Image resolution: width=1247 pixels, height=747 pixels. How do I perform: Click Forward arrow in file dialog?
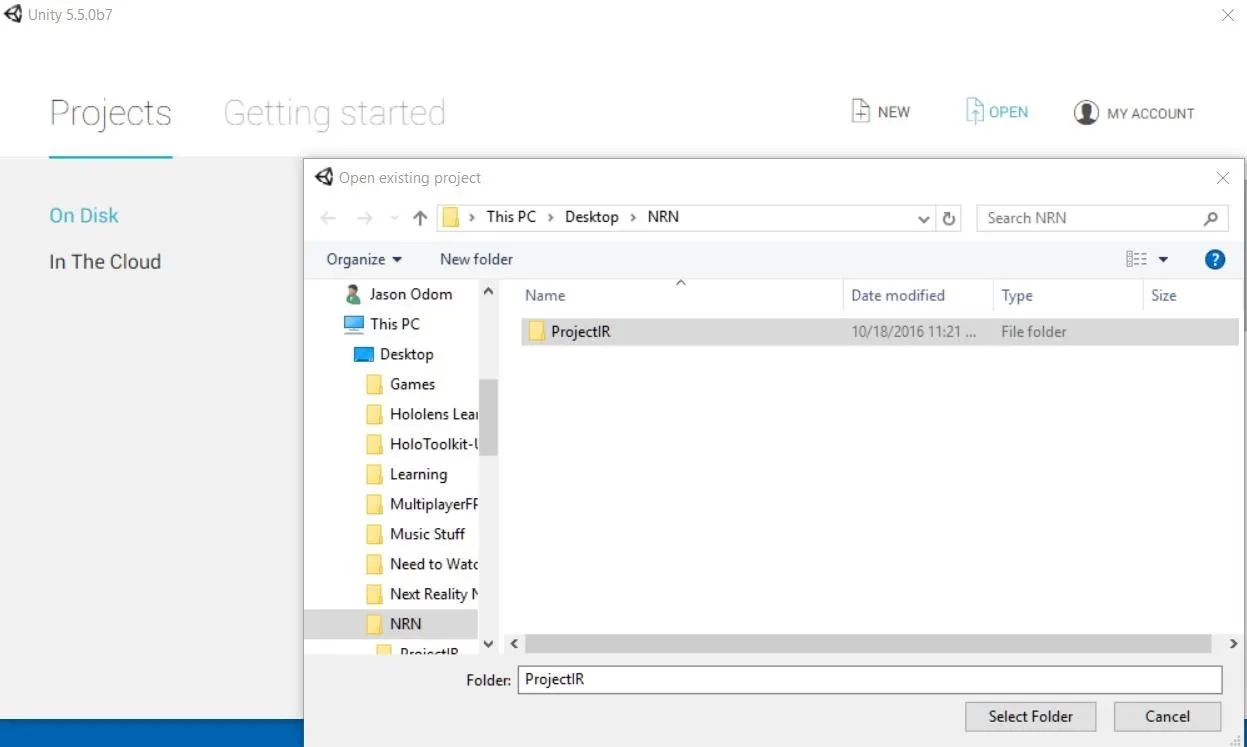(364, 218)
